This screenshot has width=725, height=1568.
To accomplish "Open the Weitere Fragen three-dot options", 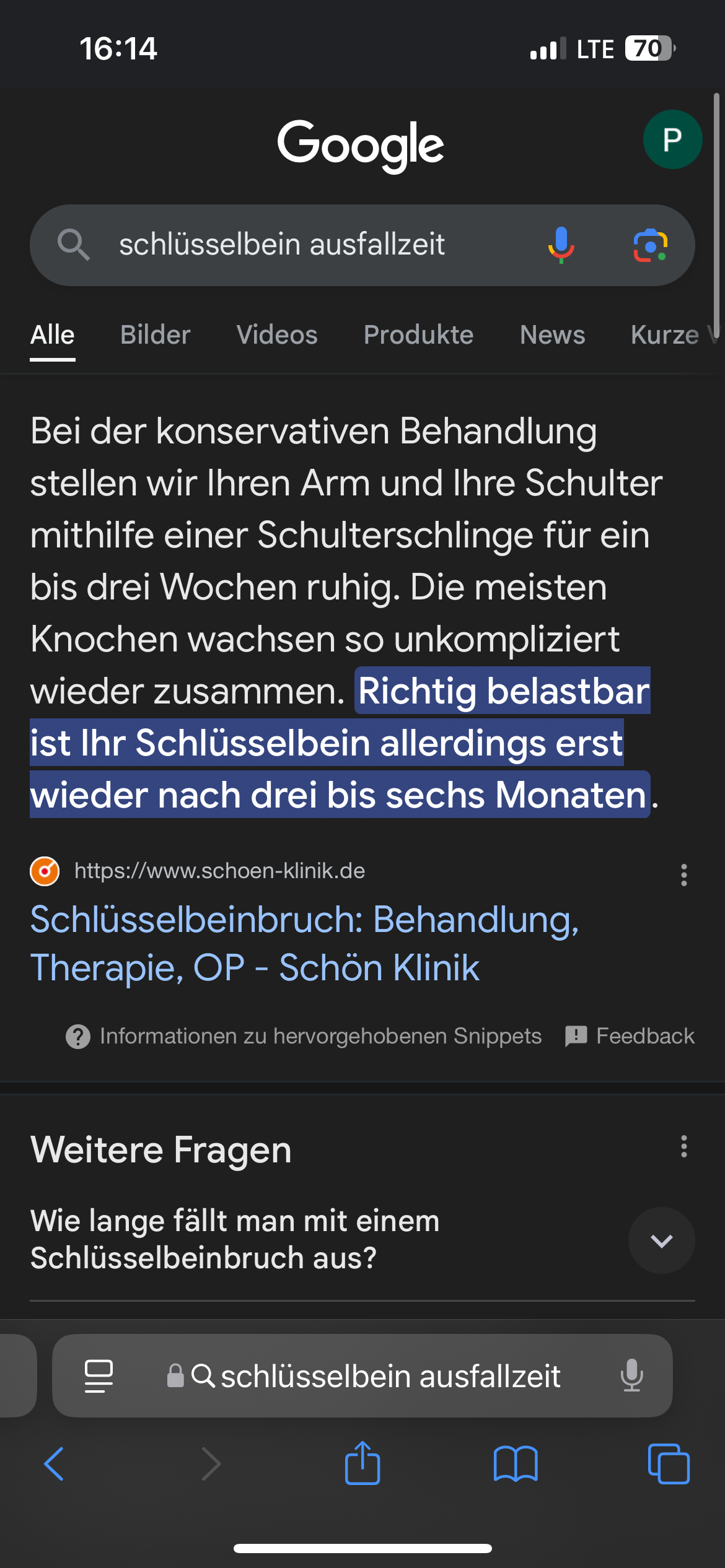I will click(x=683, y=1146).
